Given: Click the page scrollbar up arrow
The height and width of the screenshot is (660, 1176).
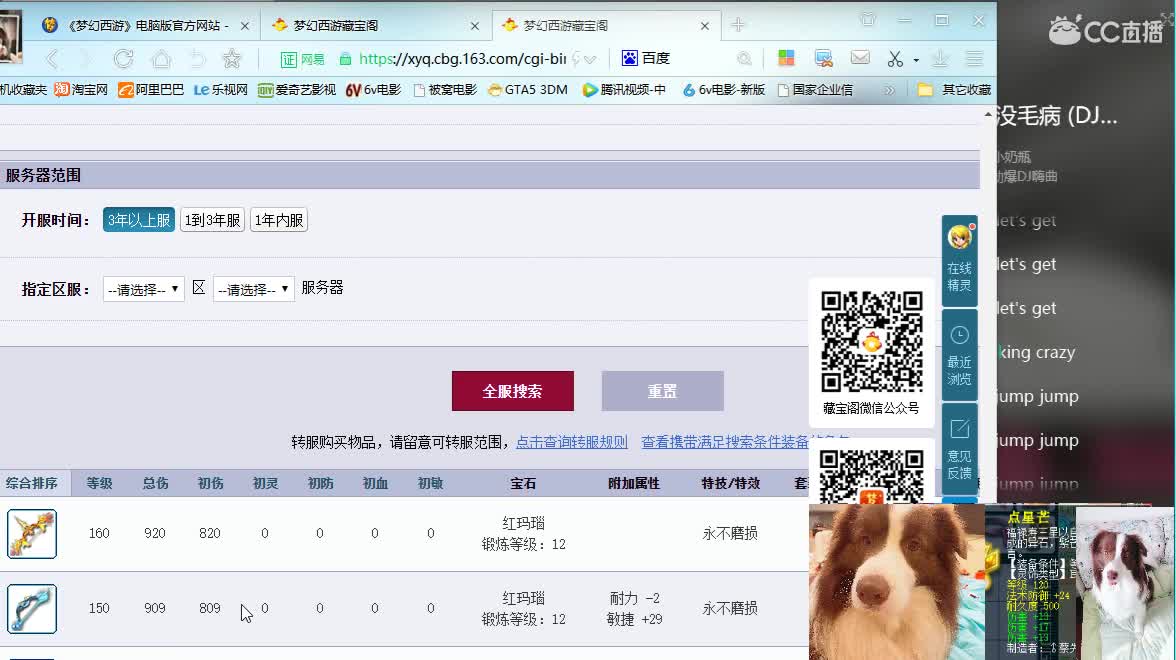Looking at the screenshot, I should coord(988,115).
